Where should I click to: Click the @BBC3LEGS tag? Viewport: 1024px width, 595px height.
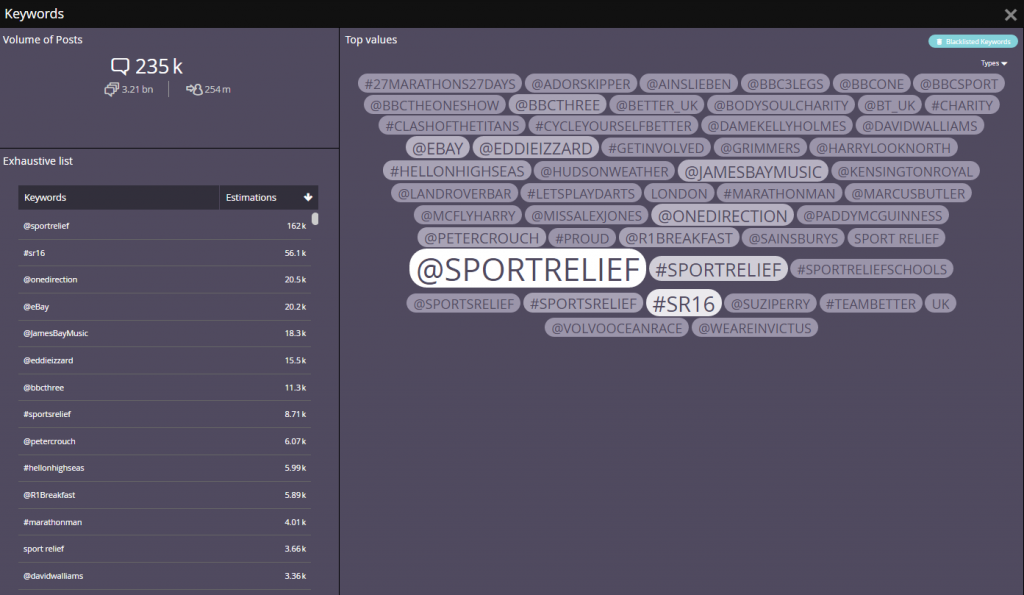pos(785,84)
